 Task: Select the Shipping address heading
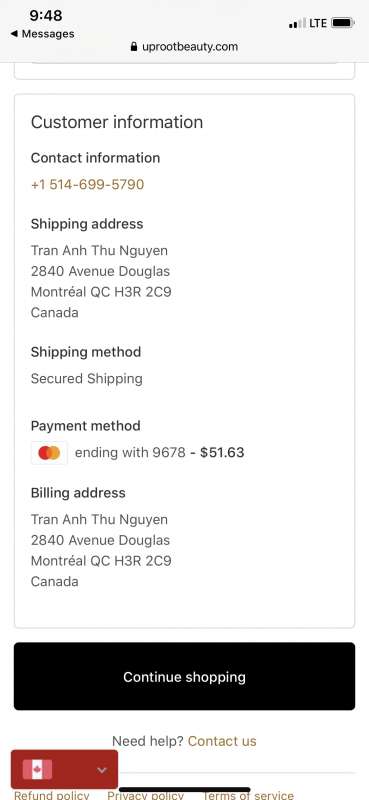click(x=87, y=224)
